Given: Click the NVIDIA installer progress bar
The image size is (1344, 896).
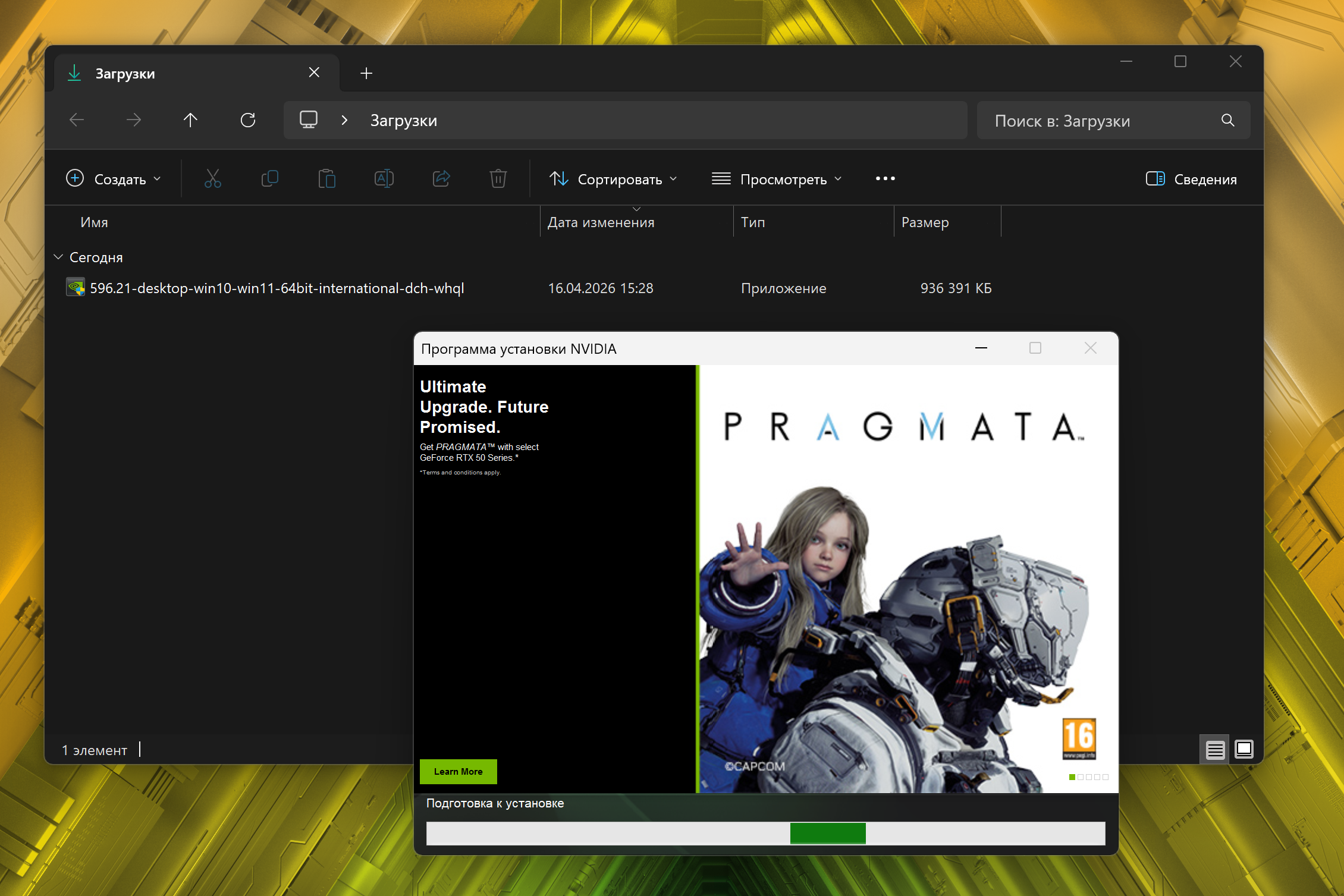Looking at the screenshot, I should click(x=765, y=833).
